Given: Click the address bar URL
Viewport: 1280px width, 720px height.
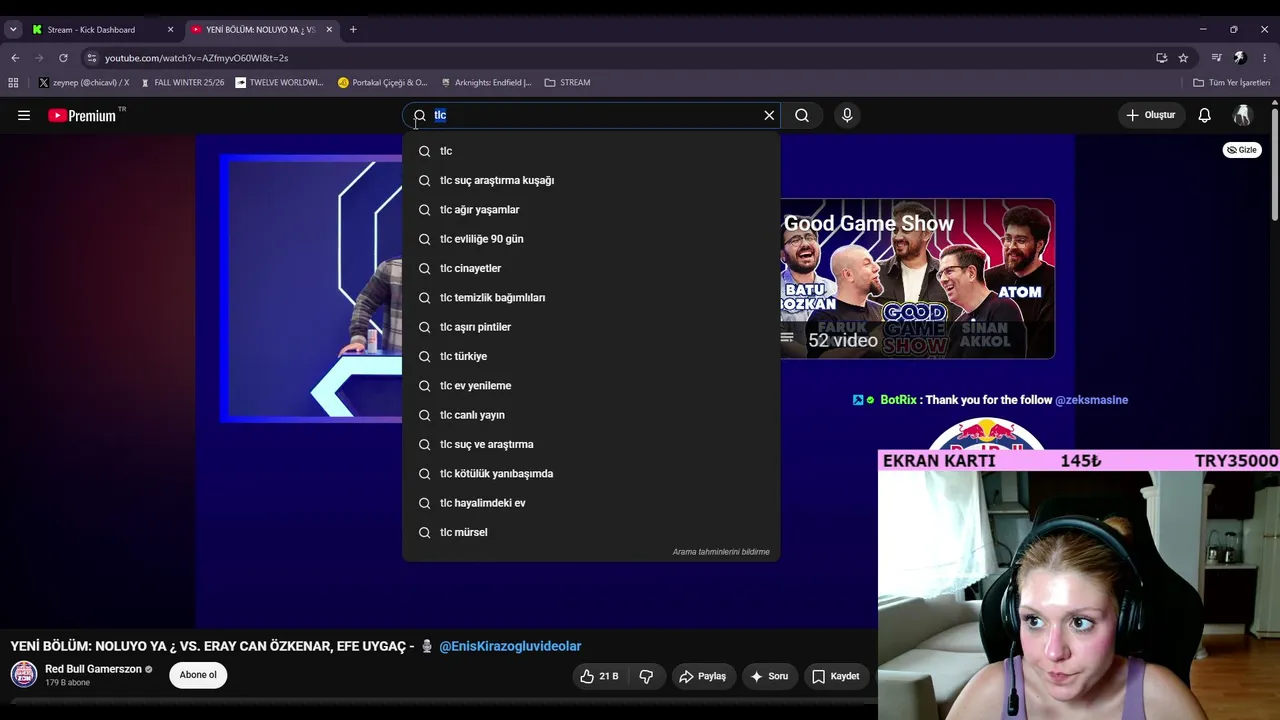Looking at the screenshot, I should pyautogui.click(x=196, y=58).
